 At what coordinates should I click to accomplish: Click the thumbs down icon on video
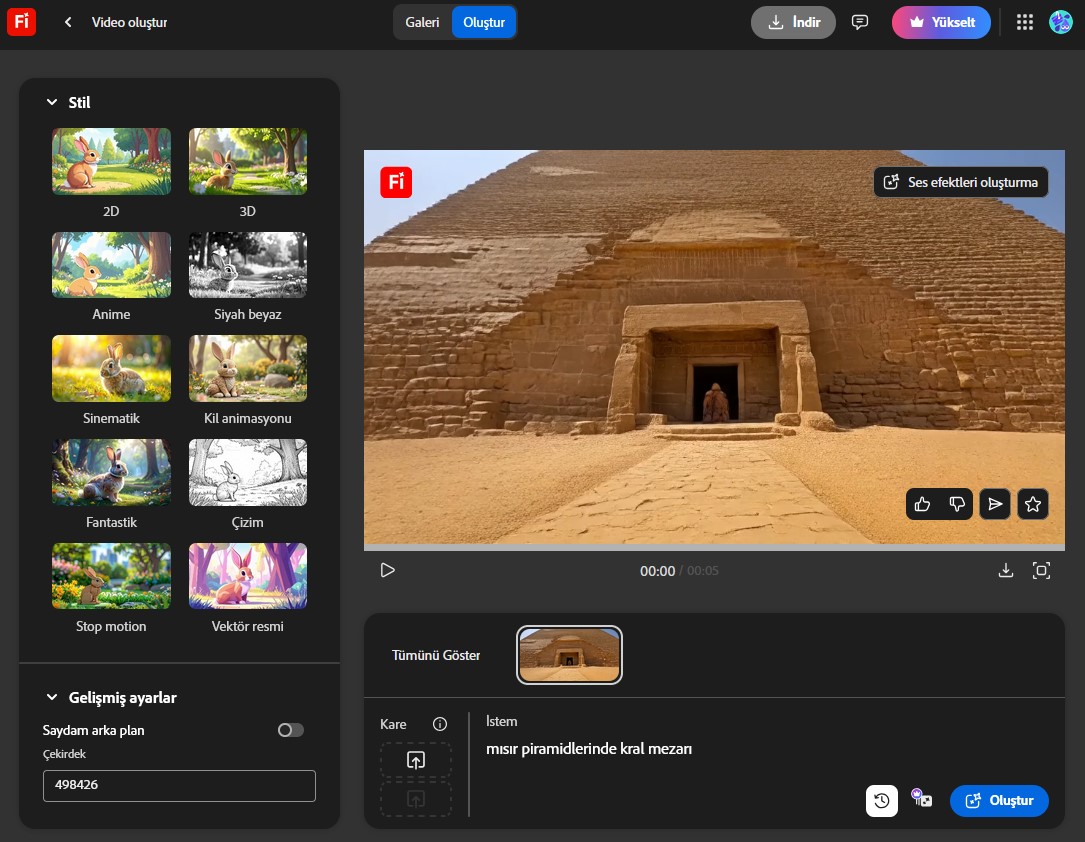958,504
